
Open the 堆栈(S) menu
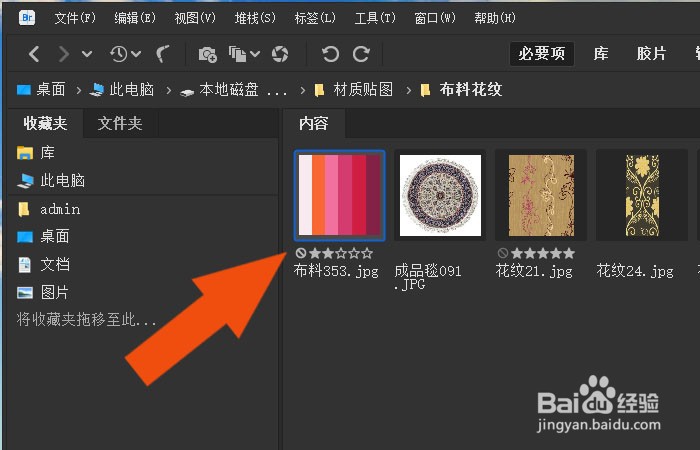[255, 18]
